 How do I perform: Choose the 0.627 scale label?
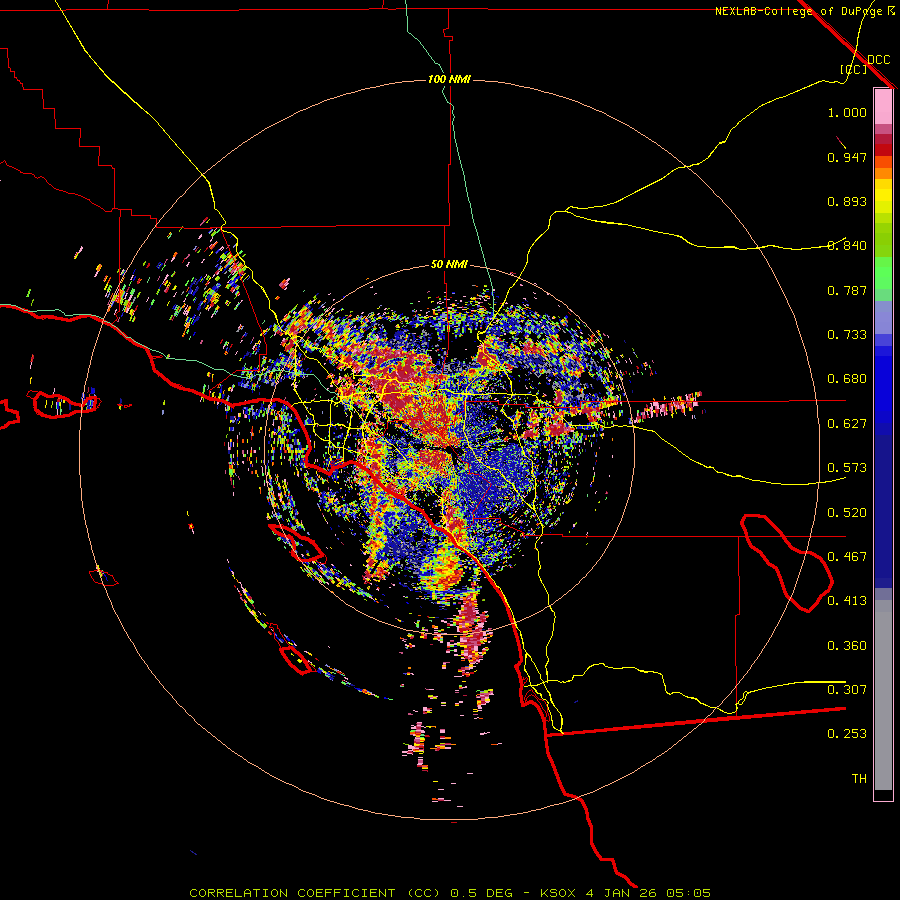pyautogui.click(x=847, y=424)
